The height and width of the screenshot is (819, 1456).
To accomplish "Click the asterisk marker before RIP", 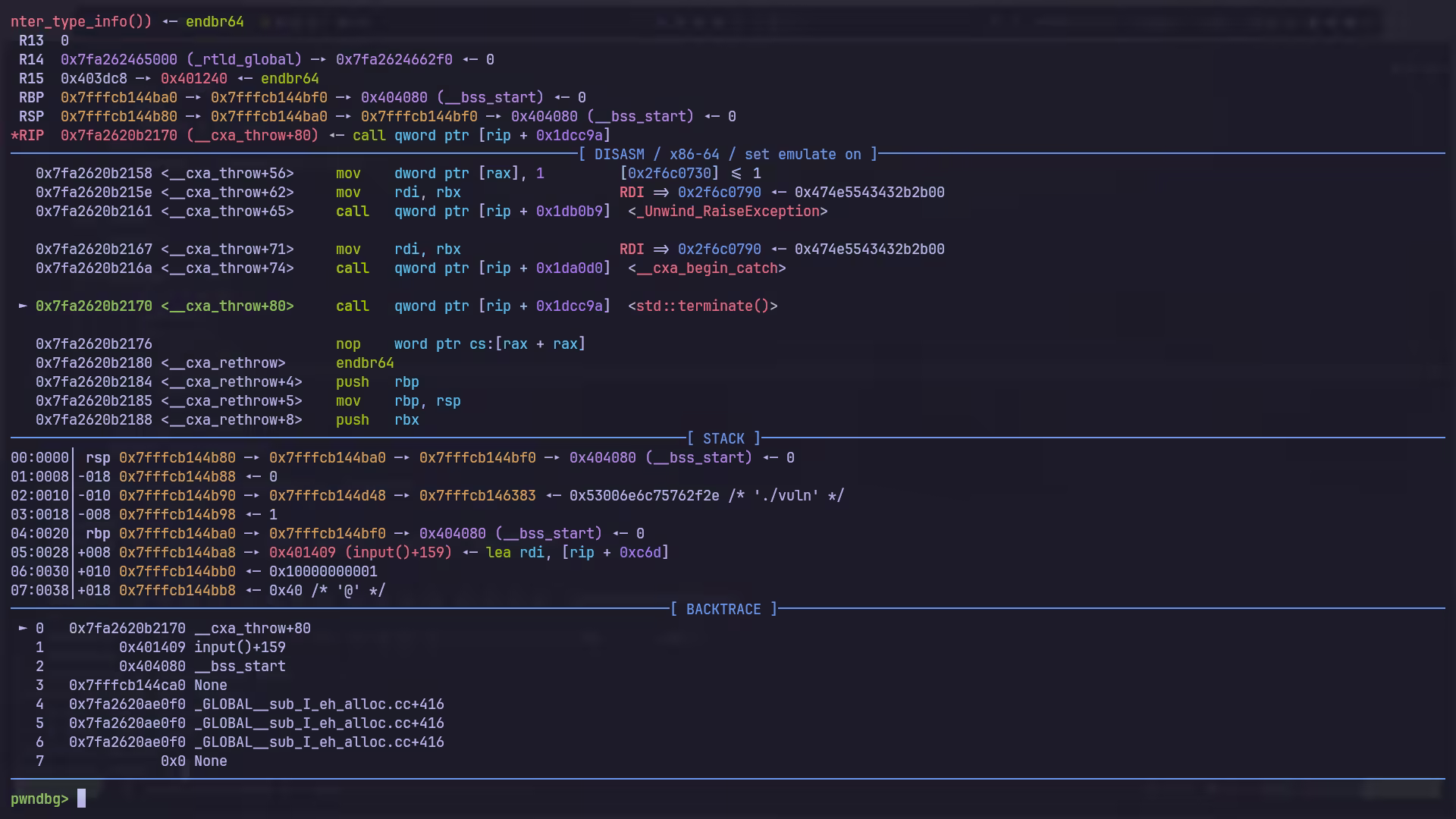I will point(14,136).
